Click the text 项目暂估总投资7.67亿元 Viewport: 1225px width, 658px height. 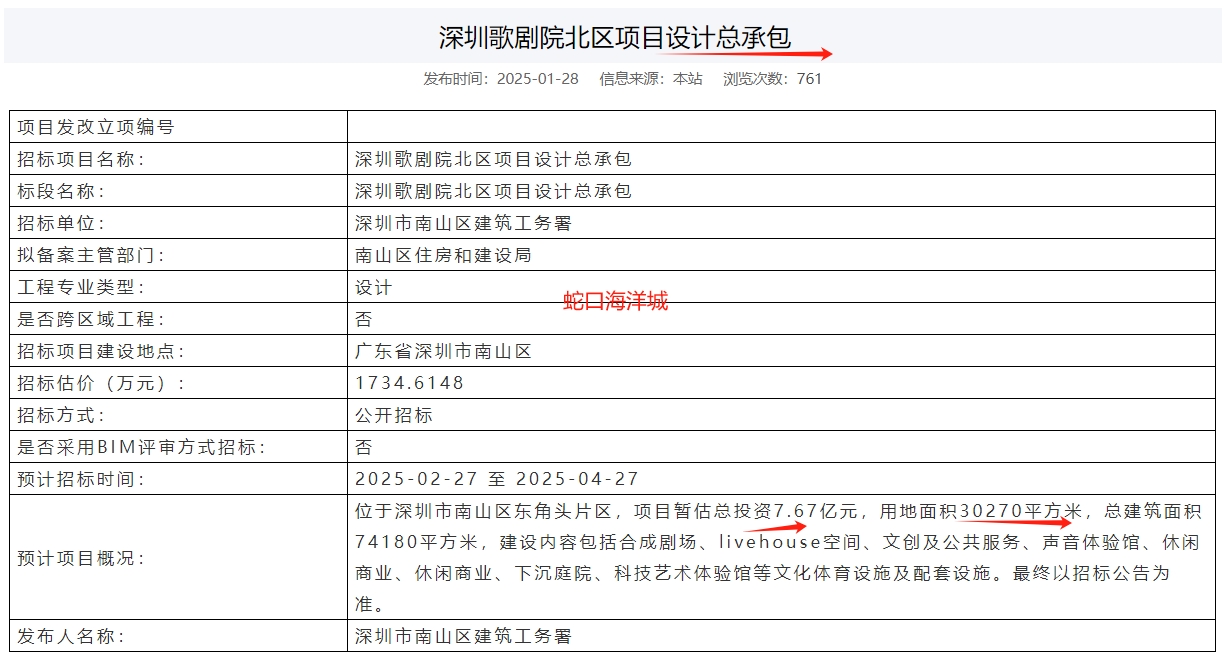click(x=746, y=511)
